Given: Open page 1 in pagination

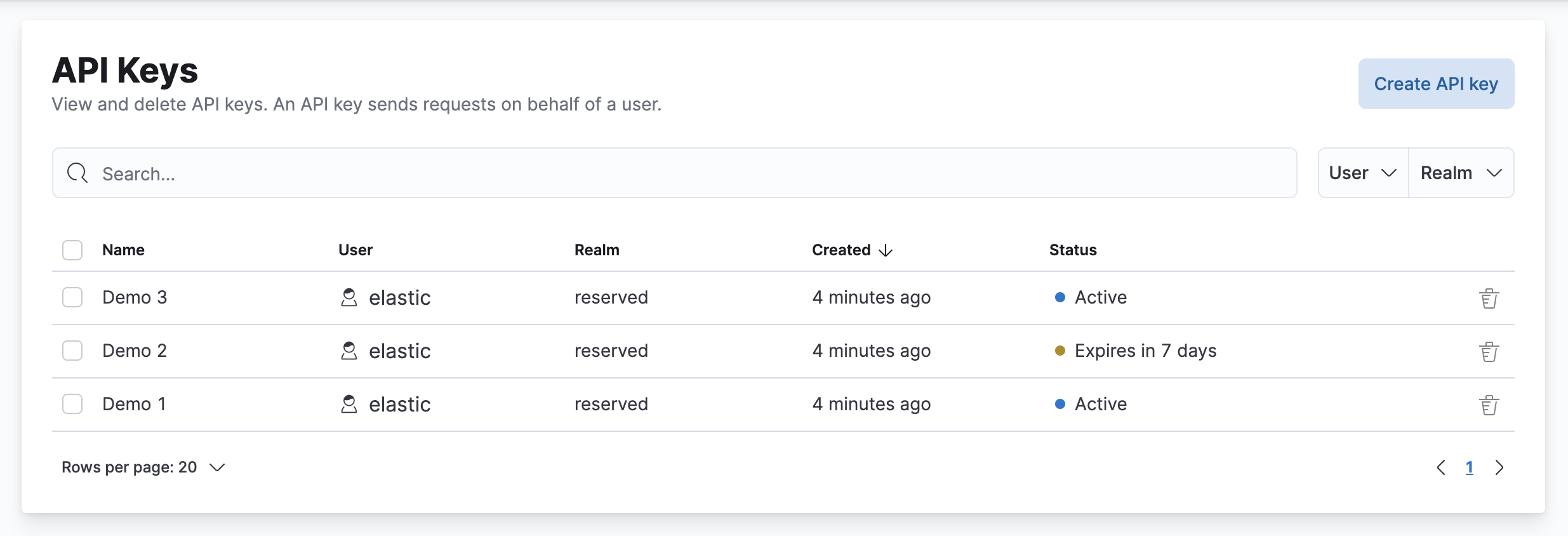Looking at the screenshot, I should pyautogui.click(x=1469, y=467).
